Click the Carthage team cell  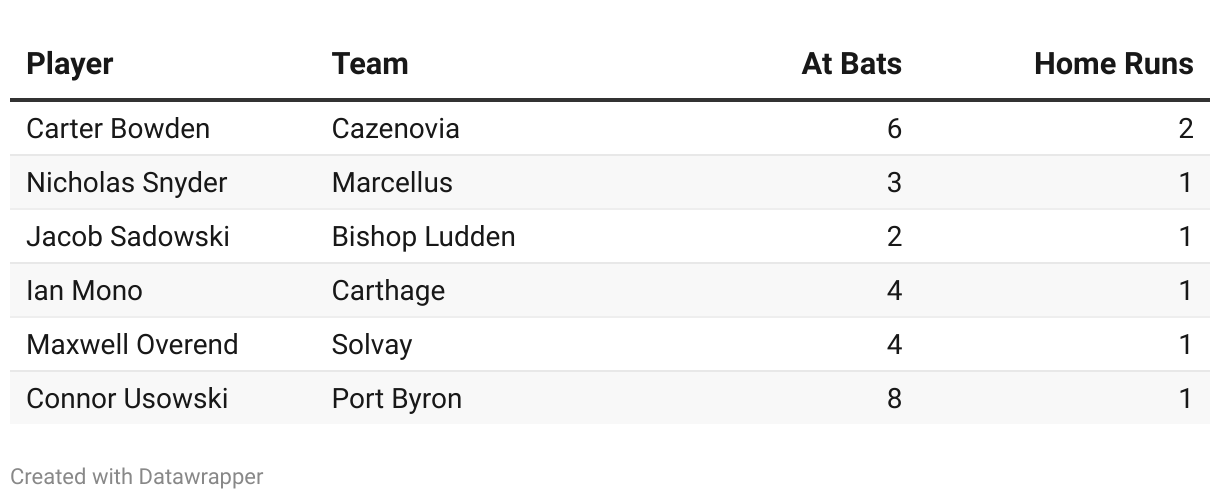388,291
